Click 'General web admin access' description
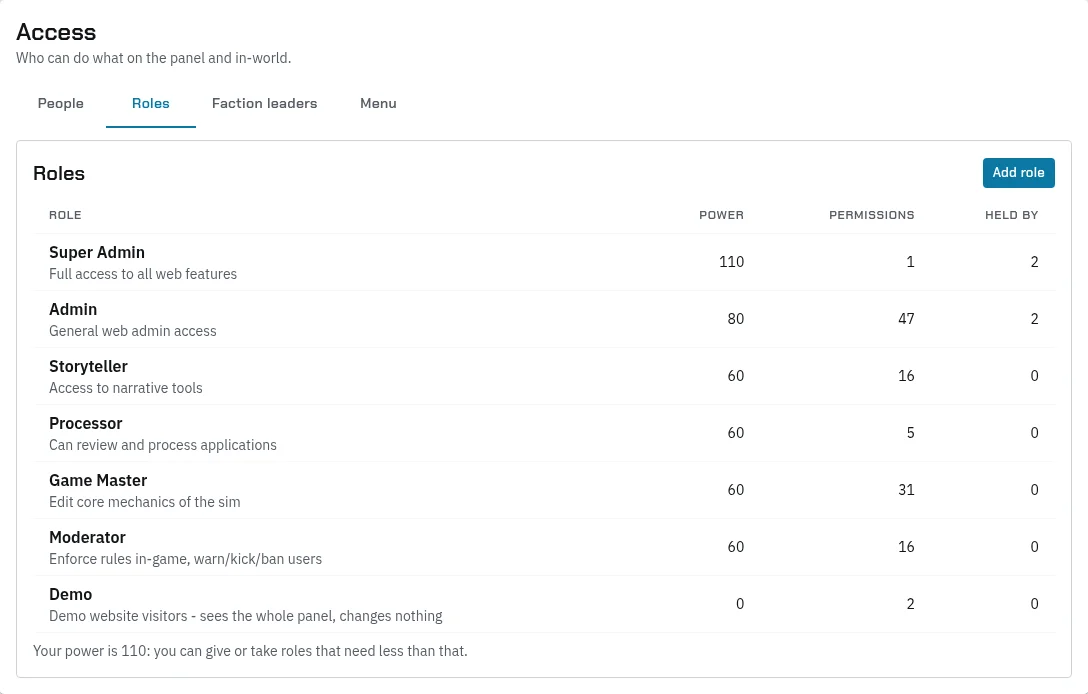Image resolution: width=1088 pixels, height=694 pixels. tap(133, 331)
